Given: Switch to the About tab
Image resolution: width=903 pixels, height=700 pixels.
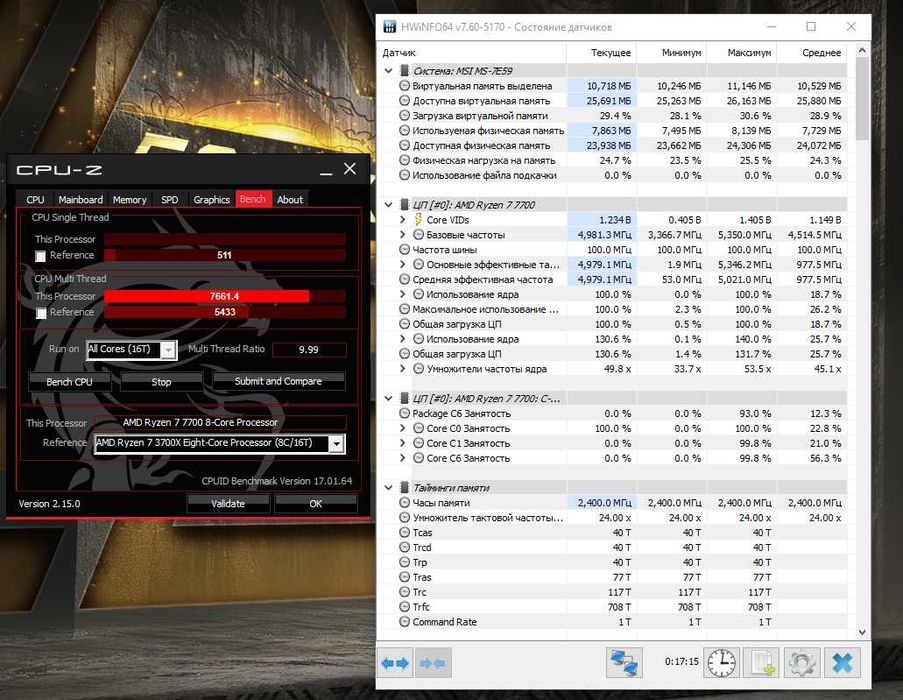Looking at the screenshot, I should coord(290,199).
